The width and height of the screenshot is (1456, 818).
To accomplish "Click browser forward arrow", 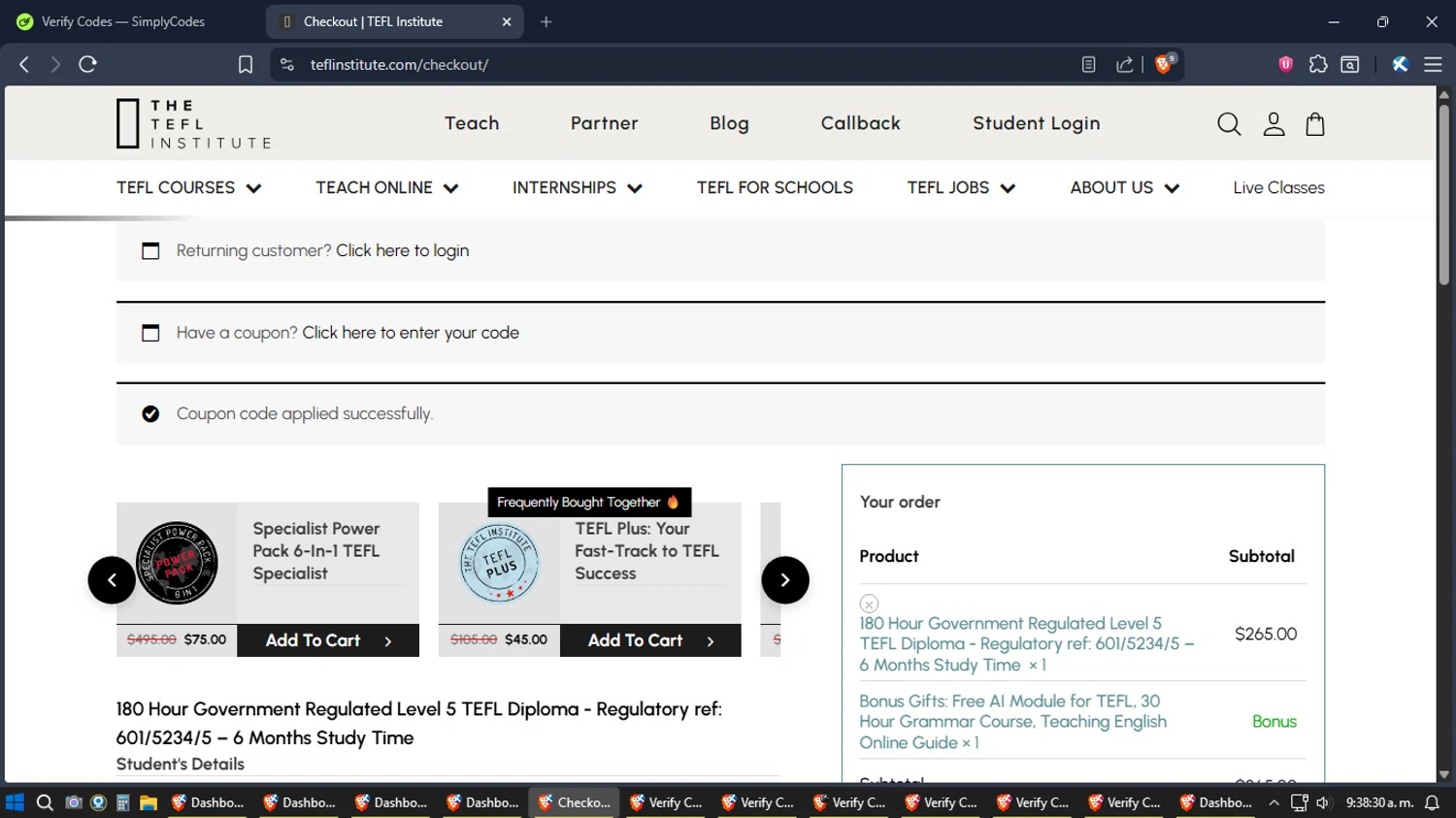I will click(55, 64).
